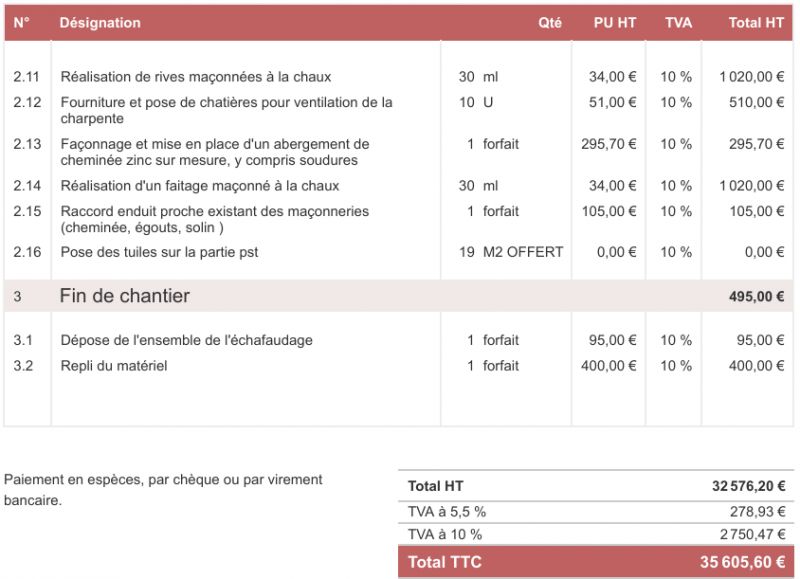Screen dimensions: 800x579
Task: Click the PU HT column header
Action: (x=614, y=22)
